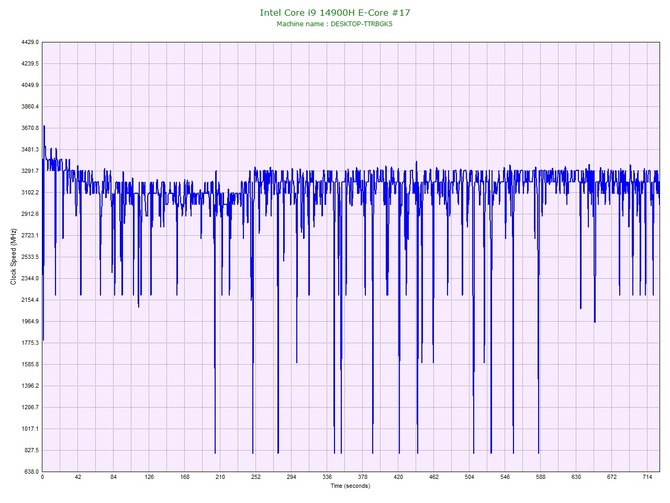Screen dimensions: 670x503
Task: Click the 2912.6 y-axis value
Action: click(x=30, y=214)
